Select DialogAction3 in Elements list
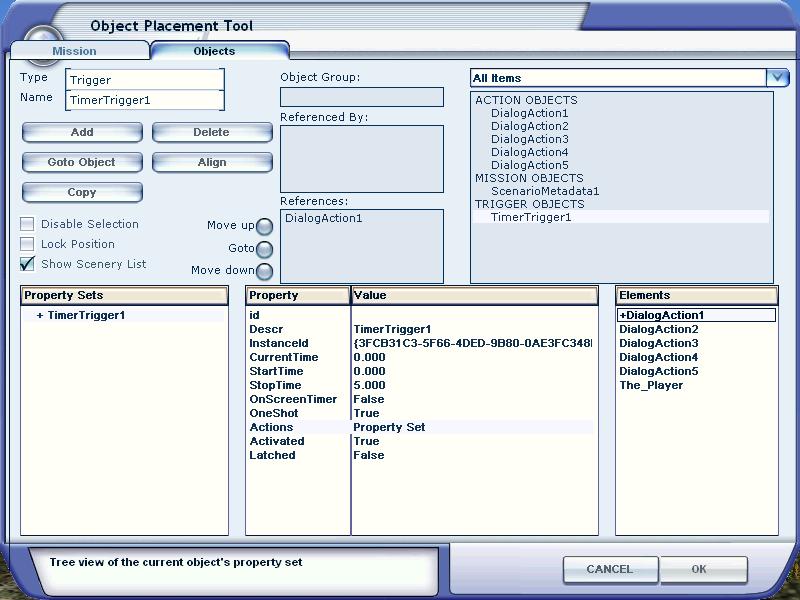The height and width of the screenshot is (600, 800). [x=659, y=343]
